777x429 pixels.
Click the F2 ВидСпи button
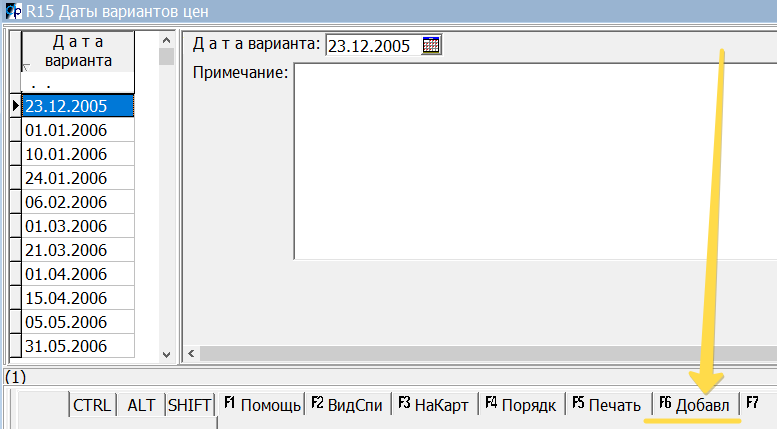point(347,404)
